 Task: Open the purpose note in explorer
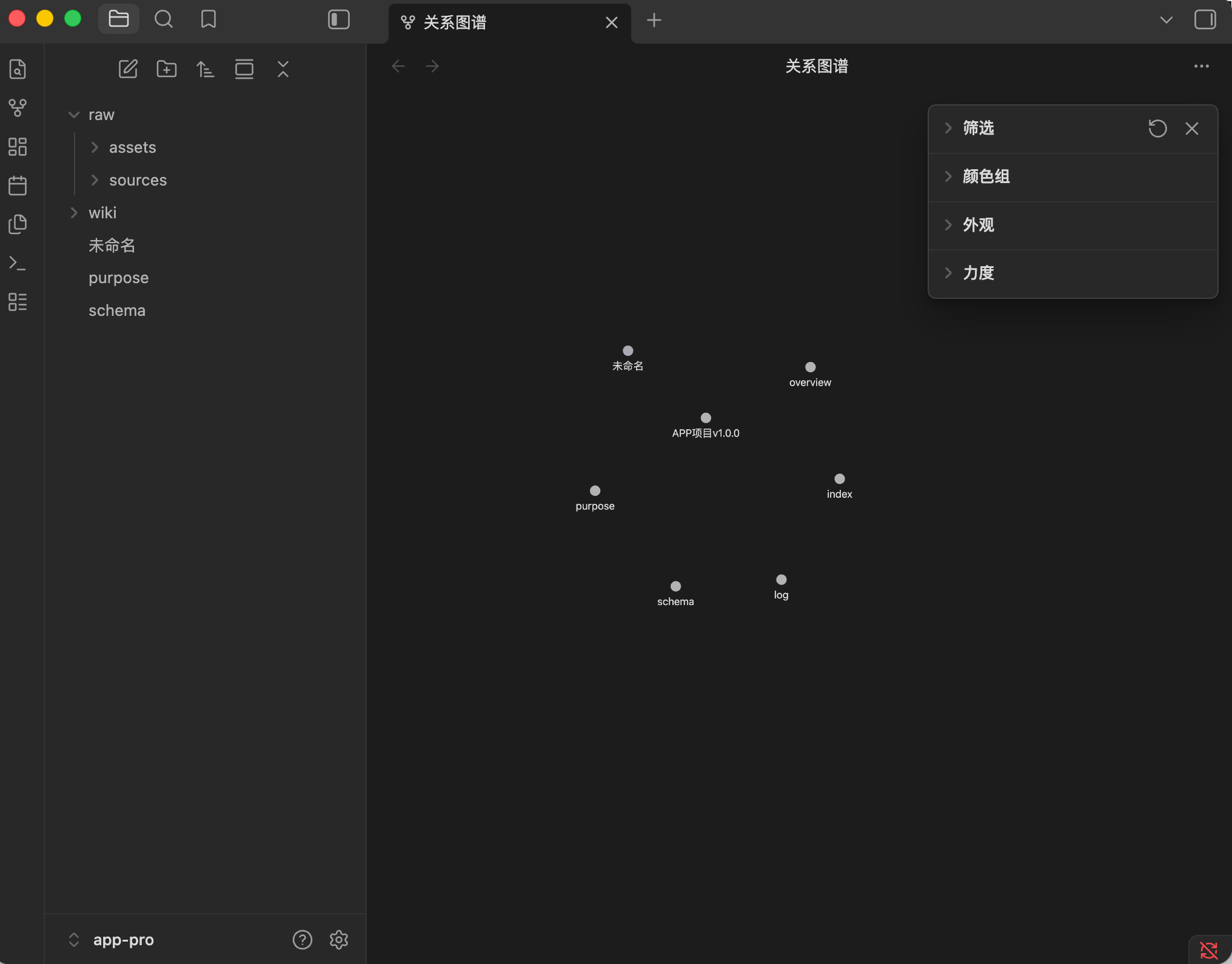coord(119,278)
